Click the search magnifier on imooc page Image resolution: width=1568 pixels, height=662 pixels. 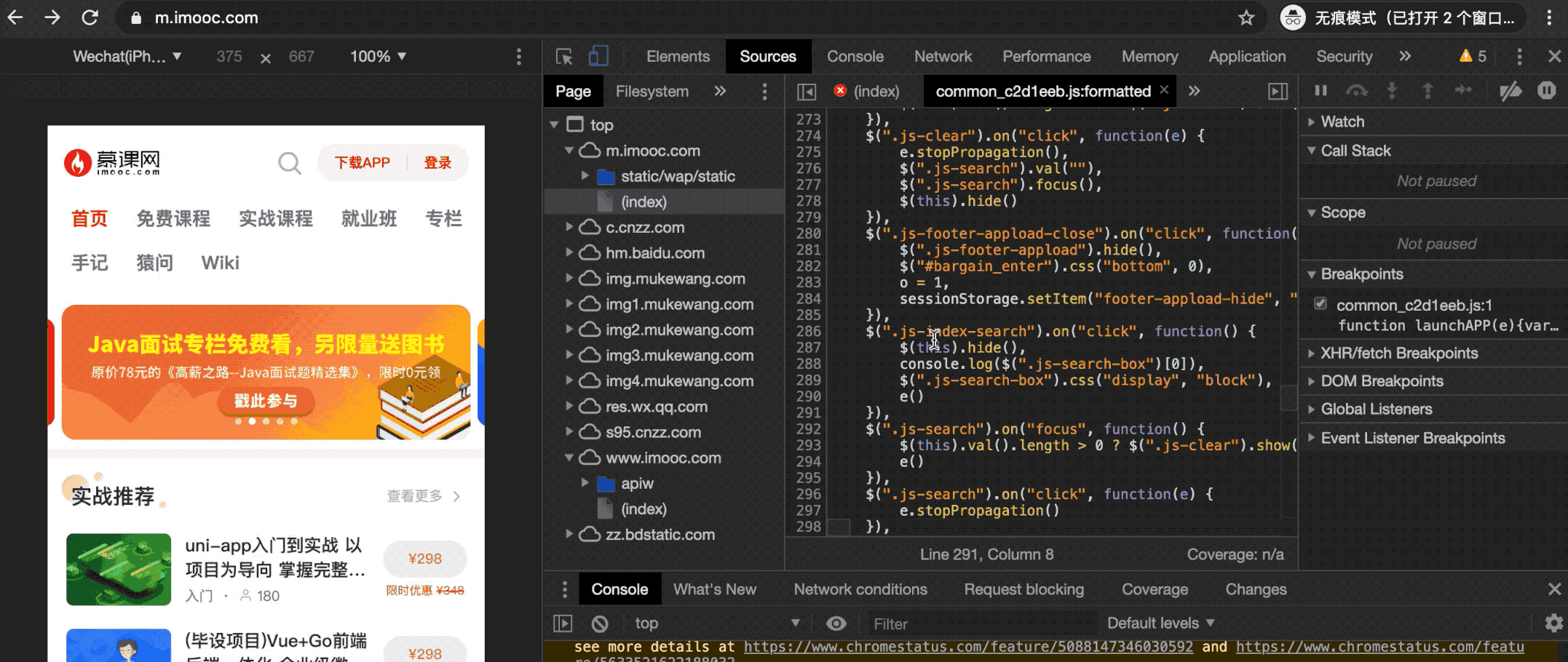tap(289, 163)
